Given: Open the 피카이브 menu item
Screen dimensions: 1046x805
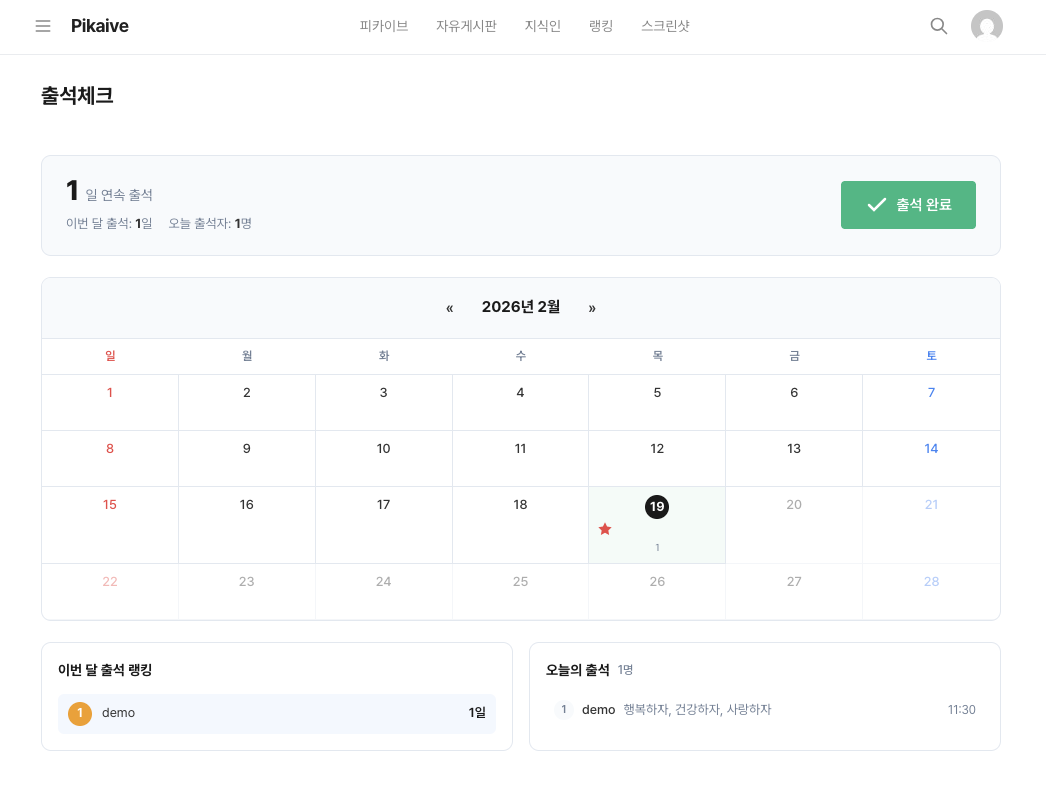Looking at the screenshot, I should (x=384, y=26).
